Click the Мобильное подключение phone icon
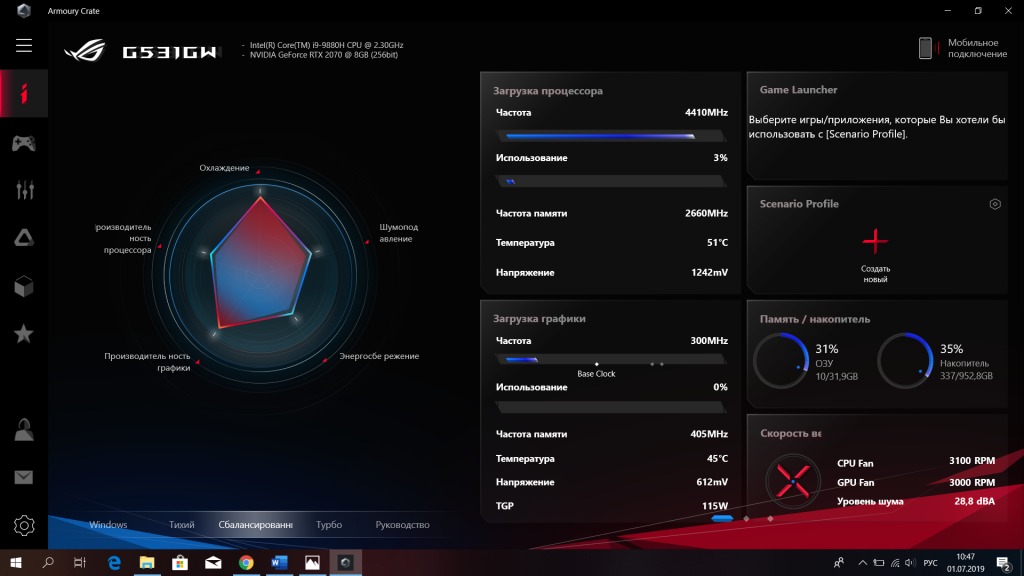 tap(925, 48)
